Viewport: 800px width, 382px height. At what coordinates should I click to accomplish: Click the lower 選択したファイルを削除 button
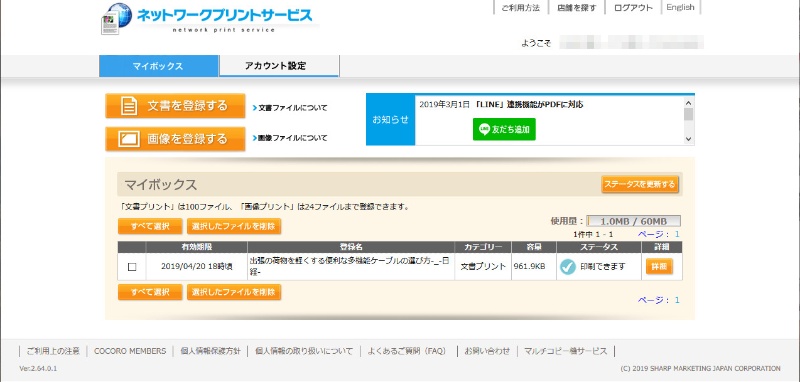point(234,292)
